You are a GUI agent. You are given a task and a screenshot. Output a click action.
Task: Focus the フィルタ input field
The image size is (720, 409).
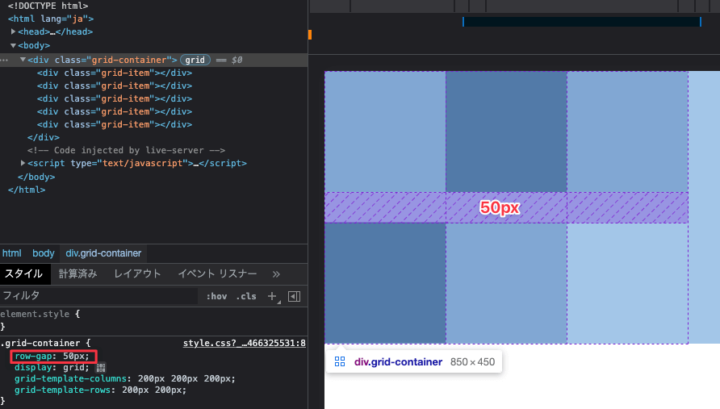[x=99, y=296]
